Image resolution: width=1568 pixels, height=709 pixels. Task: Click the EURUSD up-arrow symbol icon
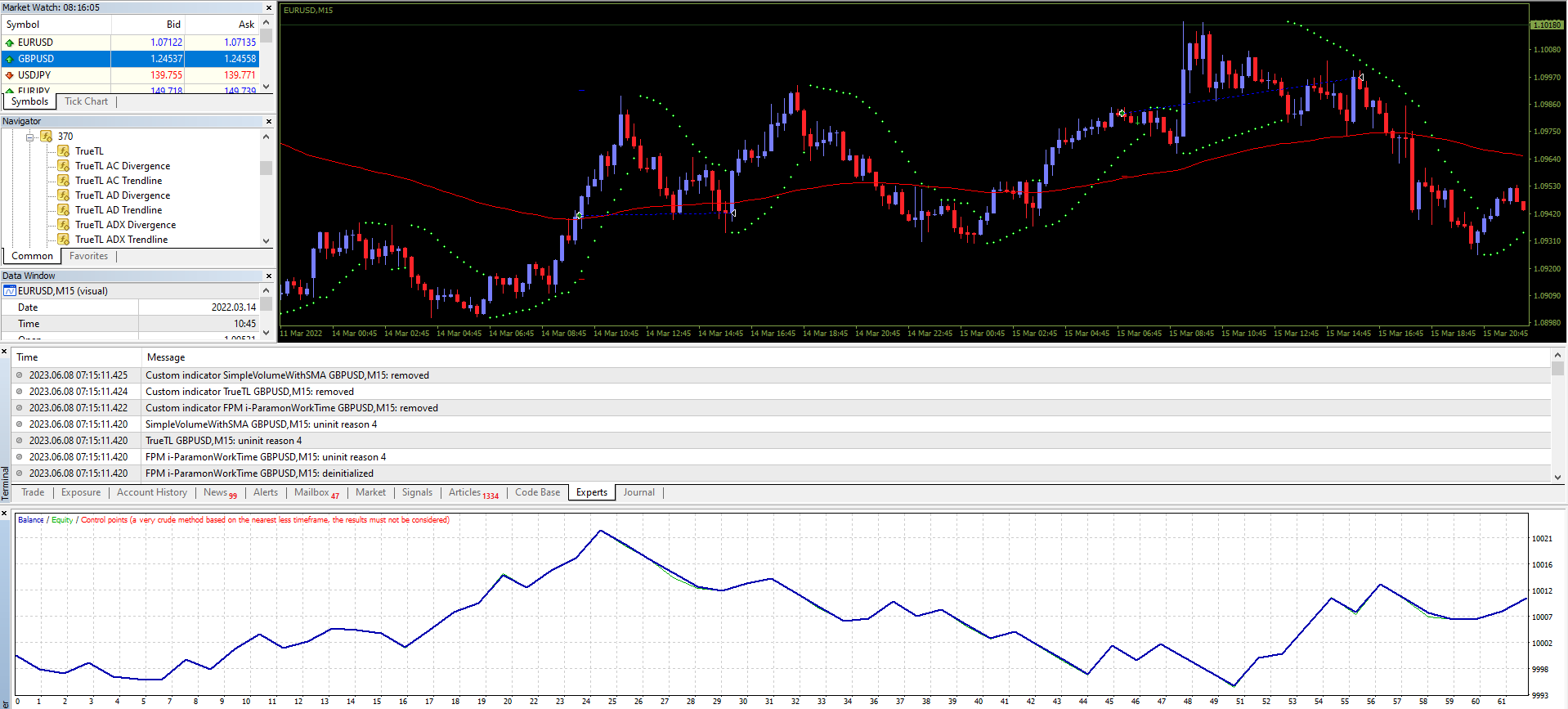coord(10,43)
